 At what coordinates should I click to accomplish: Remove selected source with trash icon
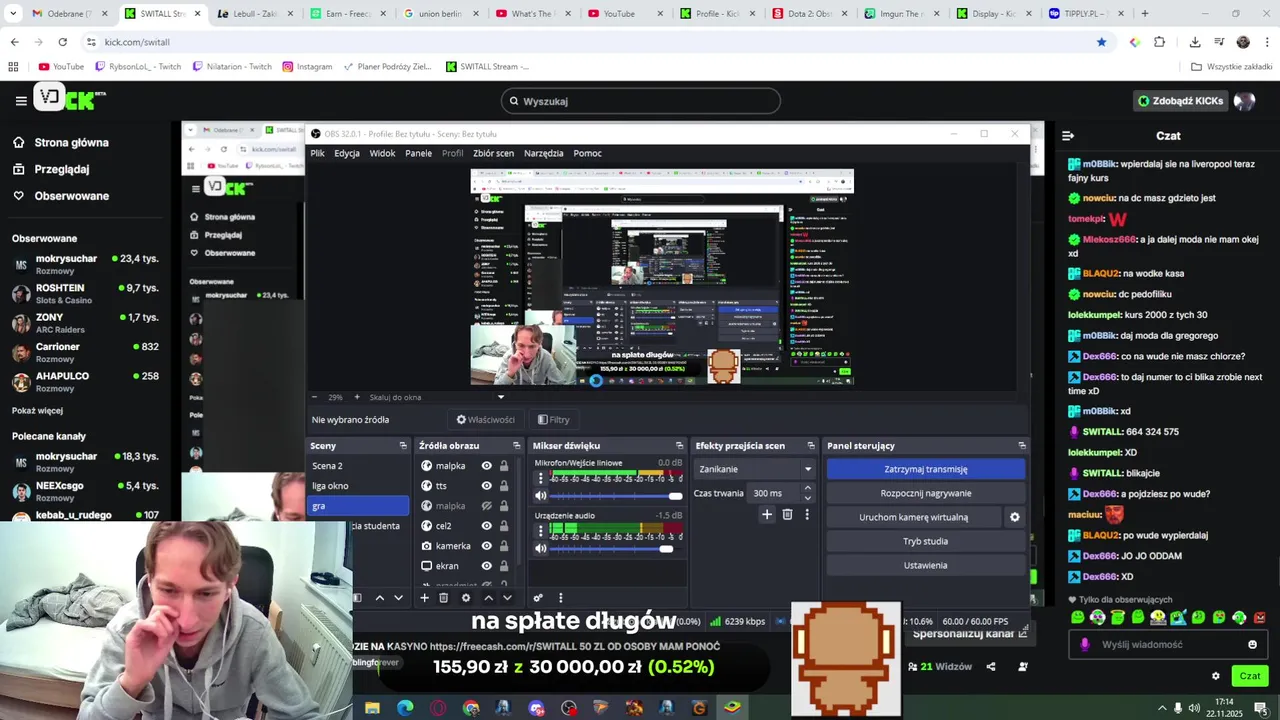tap(443, 598)
